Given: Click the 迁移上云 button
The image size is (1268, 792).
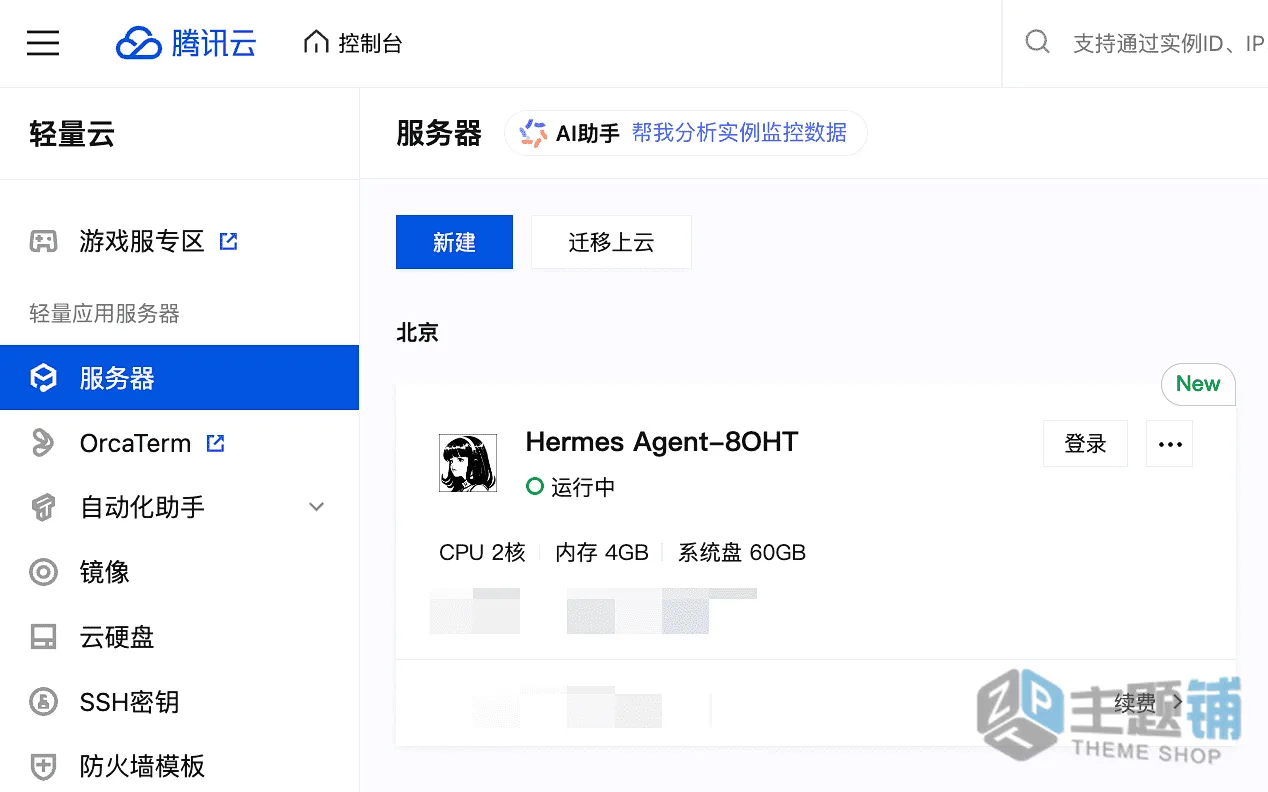Looking at the screenshot, I should point(611,242).
